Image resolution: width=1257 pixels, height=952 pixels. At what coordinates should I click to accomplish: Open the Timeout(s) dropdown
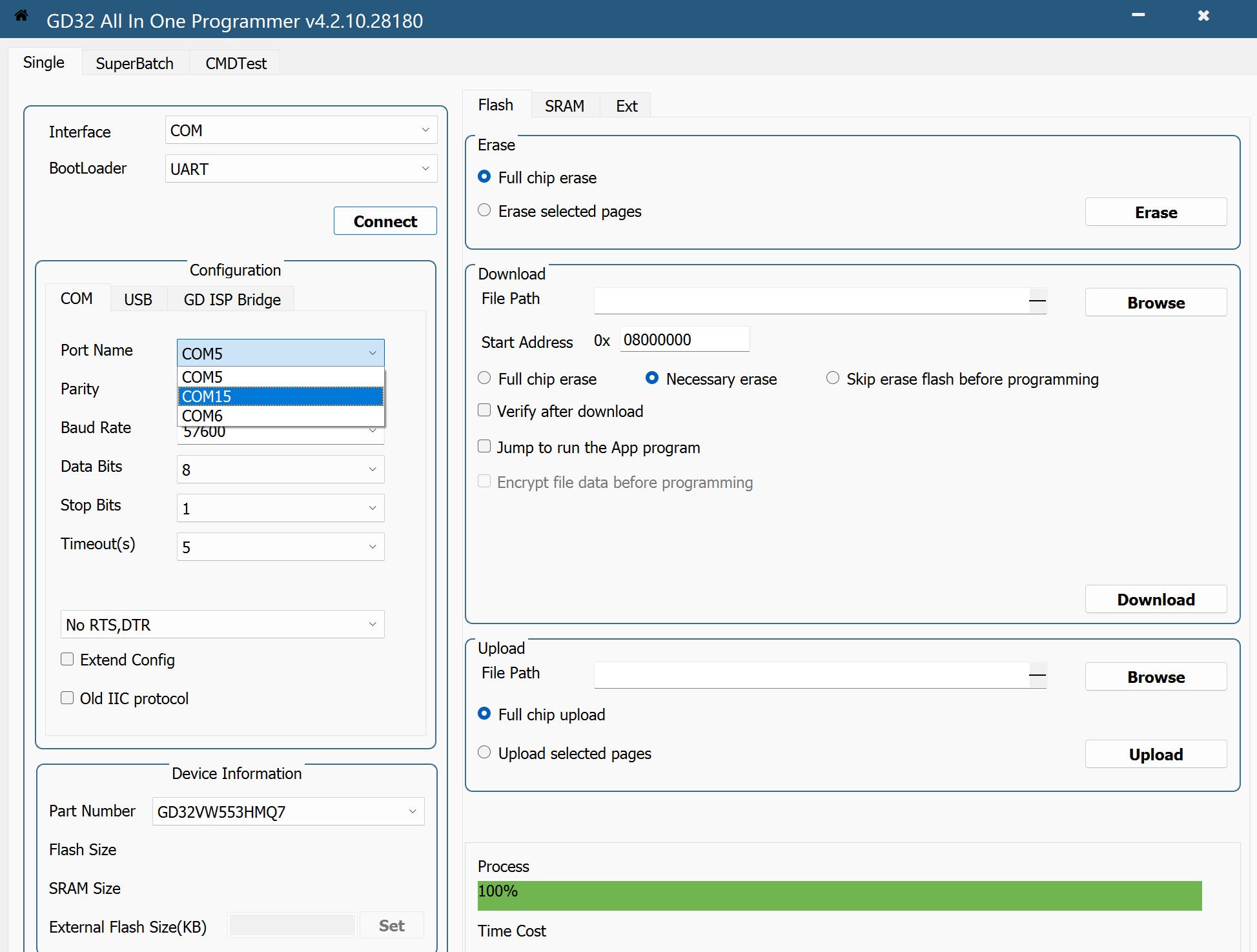tap(281, 547)
